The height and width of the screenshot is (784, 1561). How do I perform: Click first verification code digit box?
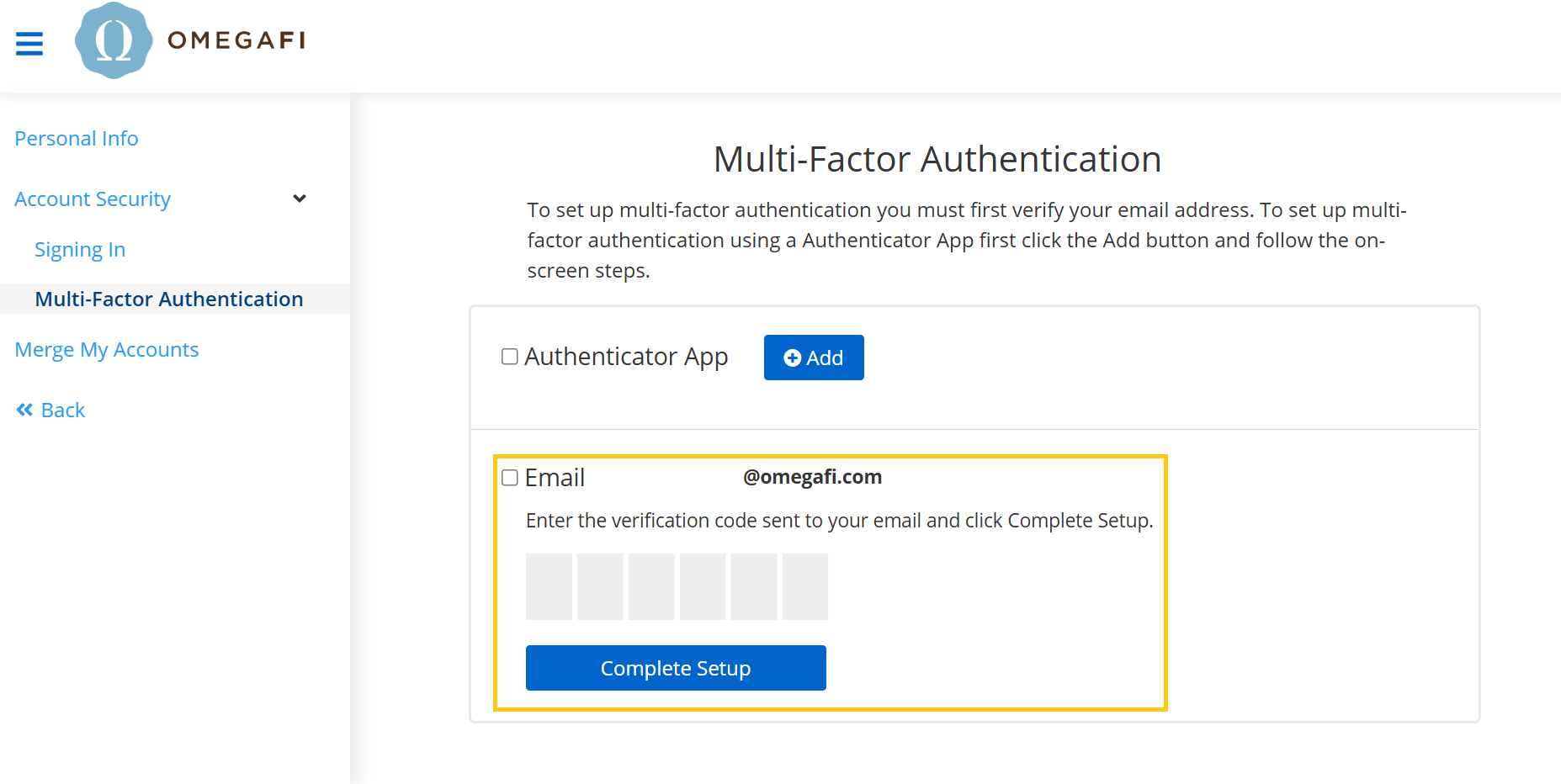[549, 586]
